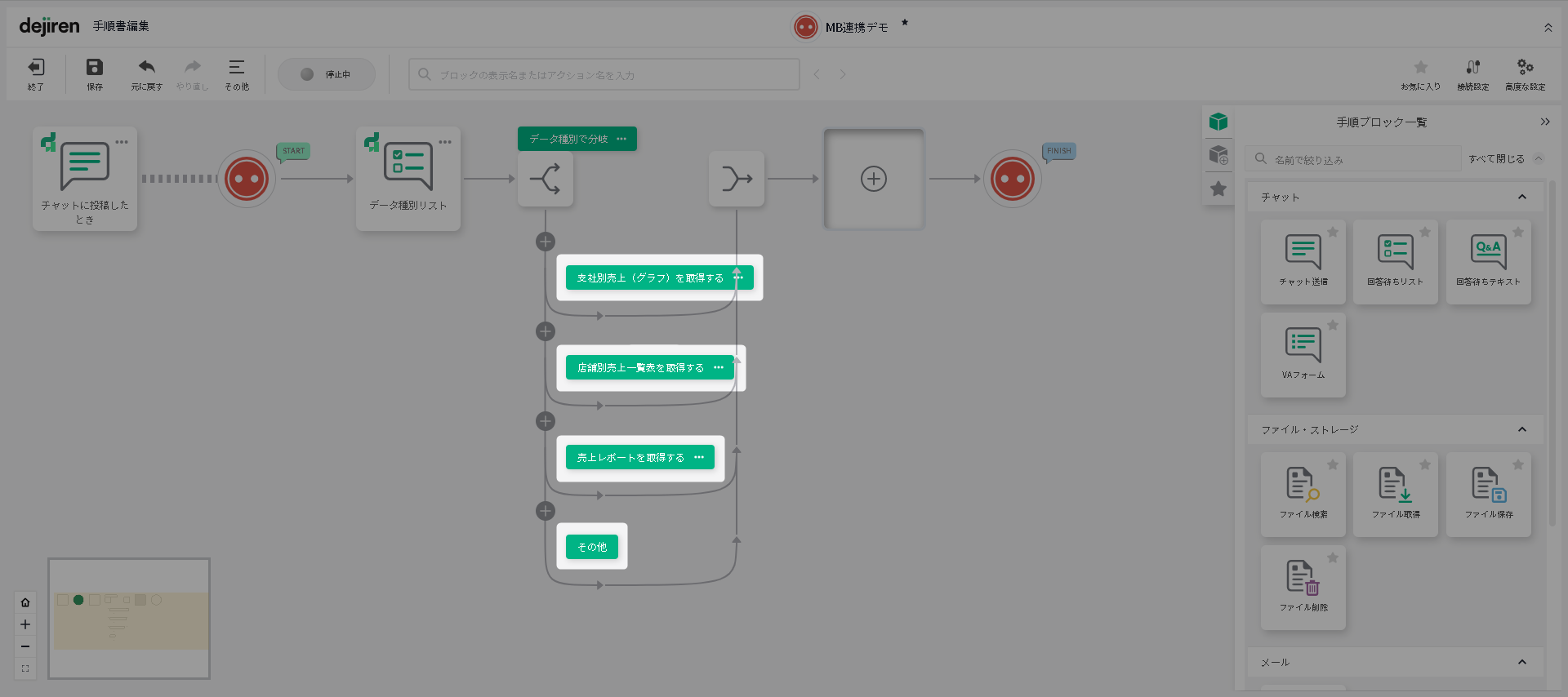
Task: Favorite the チャット送信 block star
Action: click(1333, 232)
